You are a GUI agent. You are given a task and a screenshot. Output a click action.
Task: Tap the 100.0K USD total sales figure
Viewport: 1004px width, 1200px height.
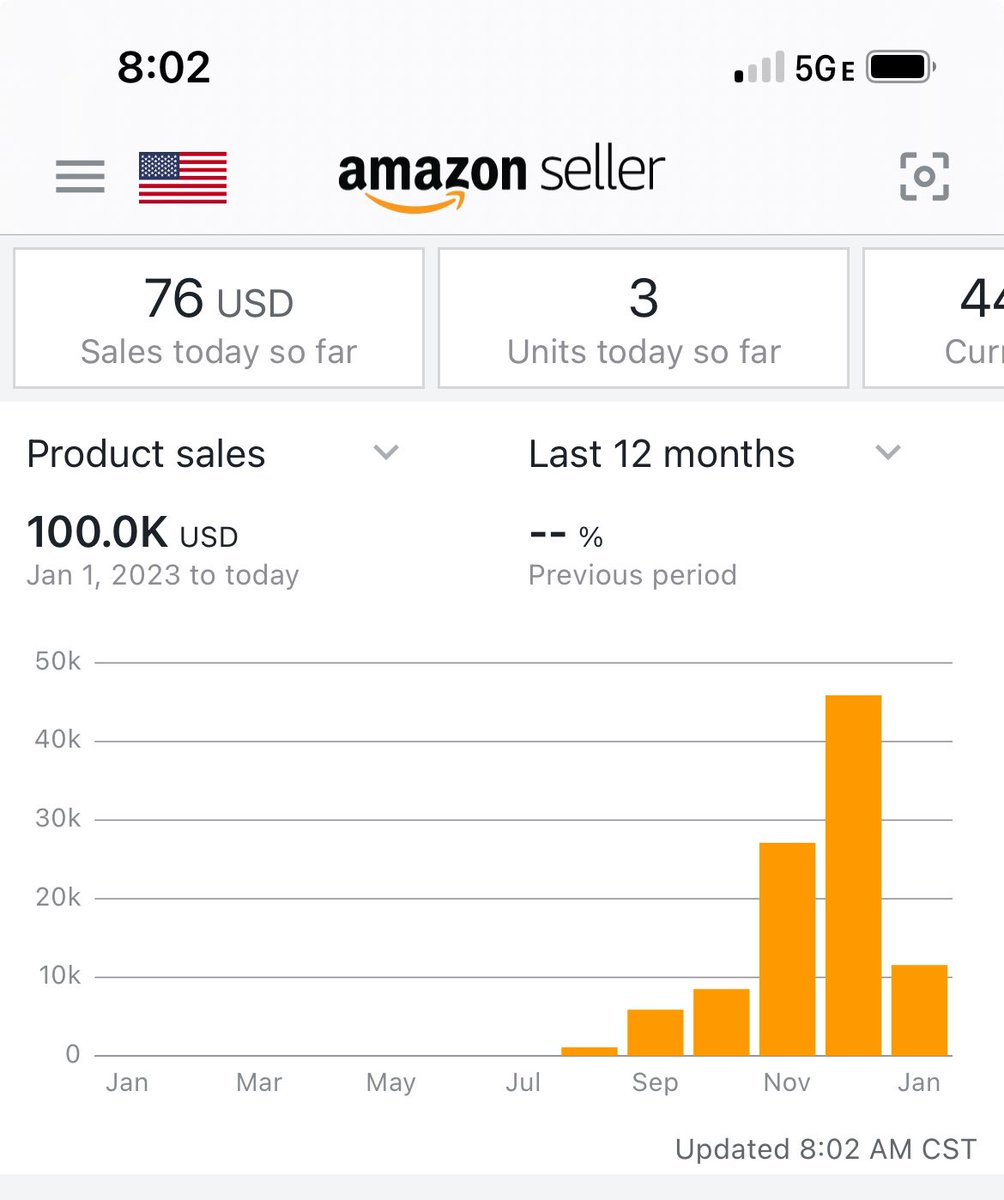132,533
